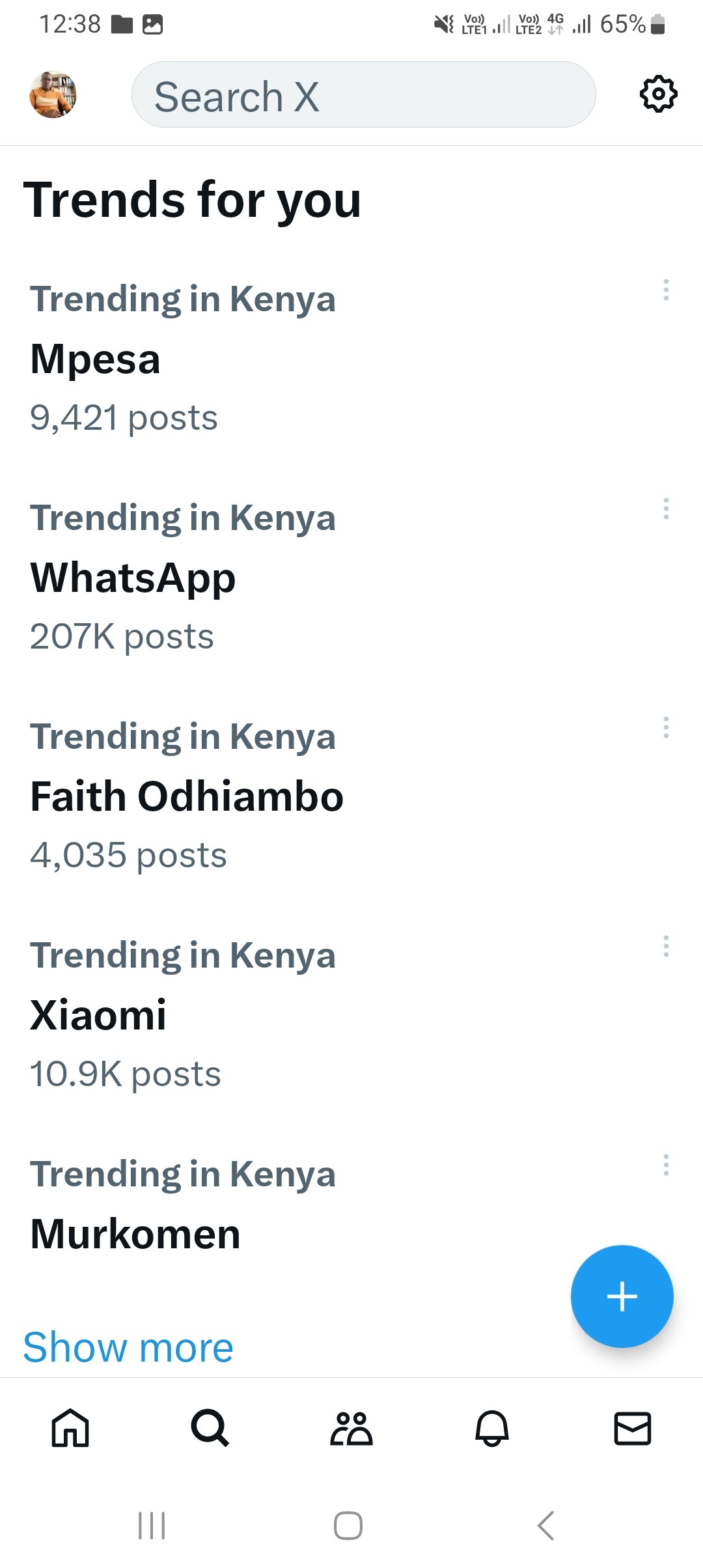Open the Mpesa trending topic
Screen dimensions: 703x1568
tap(96, 359)
